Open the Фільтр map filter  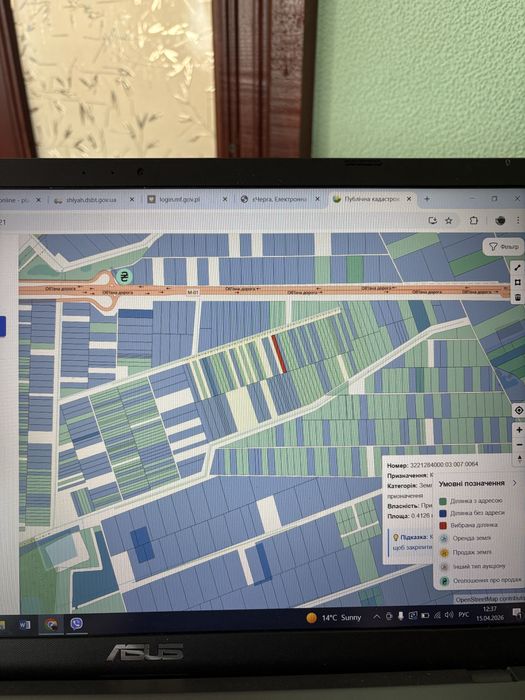pyautogui.click(x=504, y=246)
